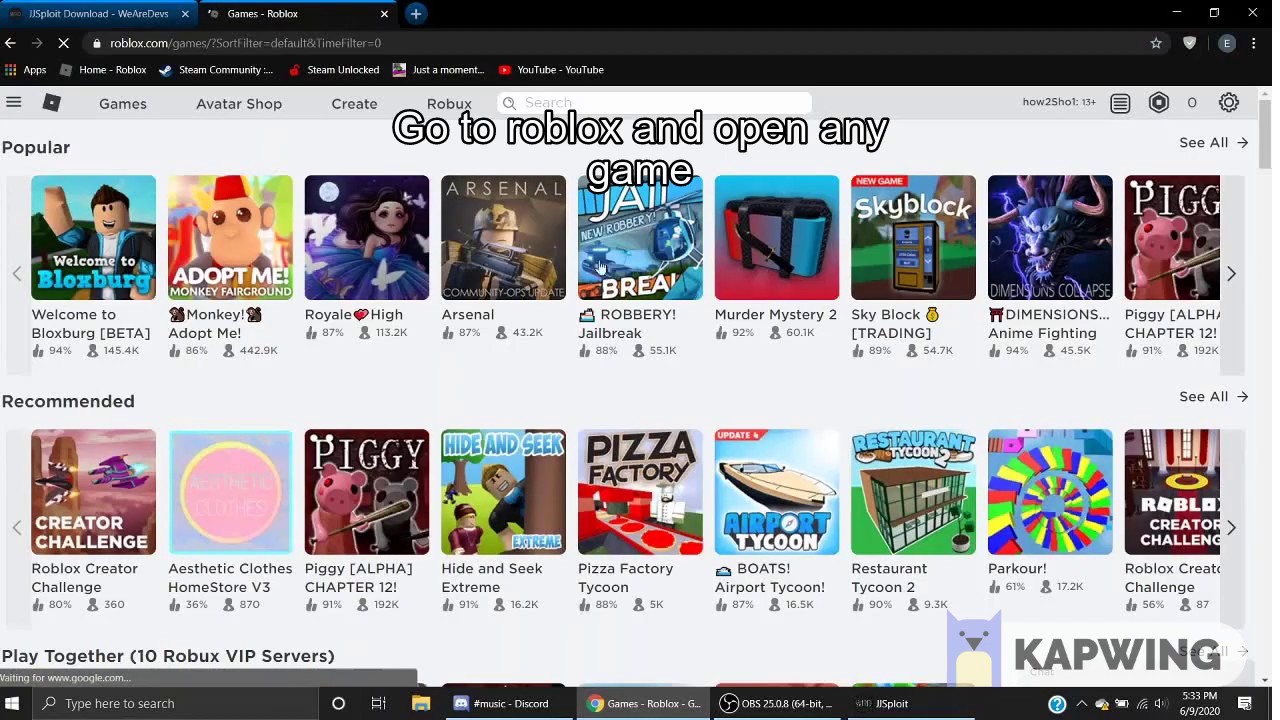Viewport: 1280px width, 720px height.
Task: Open Home - Roblox bookmark
Action: tap(103, 70)
